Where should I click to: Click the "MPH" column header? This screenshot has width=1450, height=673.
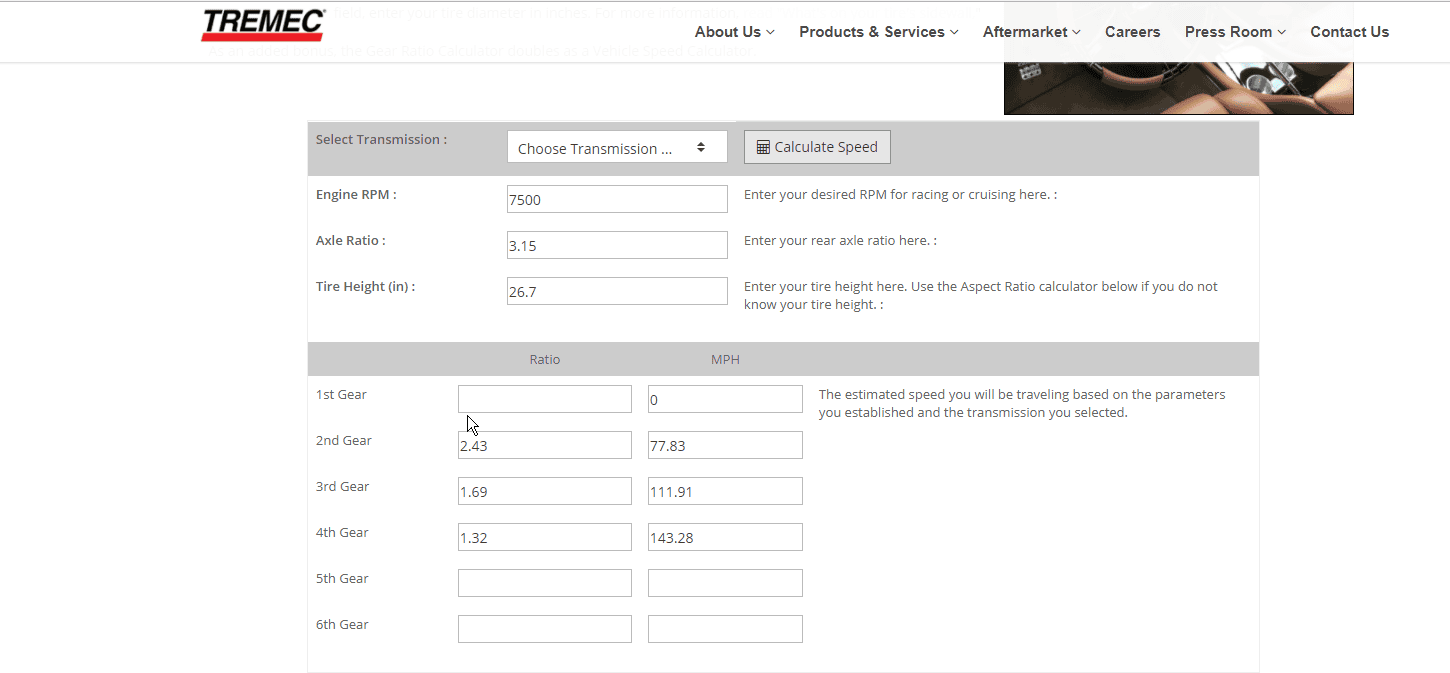725,360
